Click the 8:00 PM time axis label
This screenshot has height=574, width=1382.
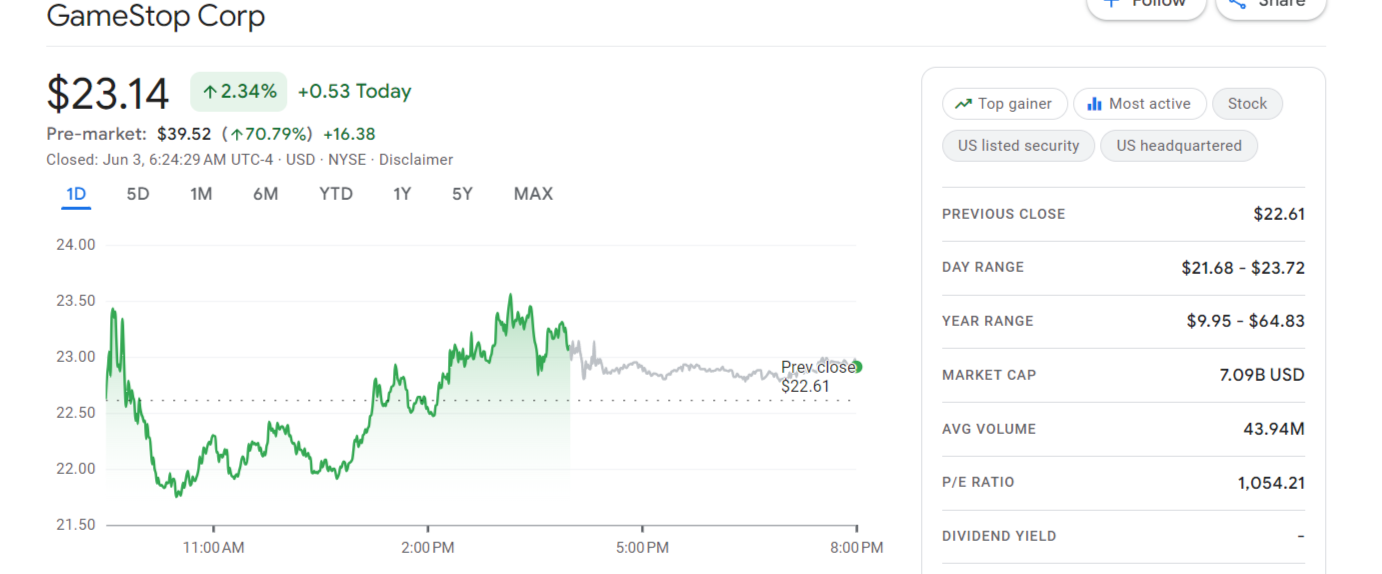(x=857, y=548)
